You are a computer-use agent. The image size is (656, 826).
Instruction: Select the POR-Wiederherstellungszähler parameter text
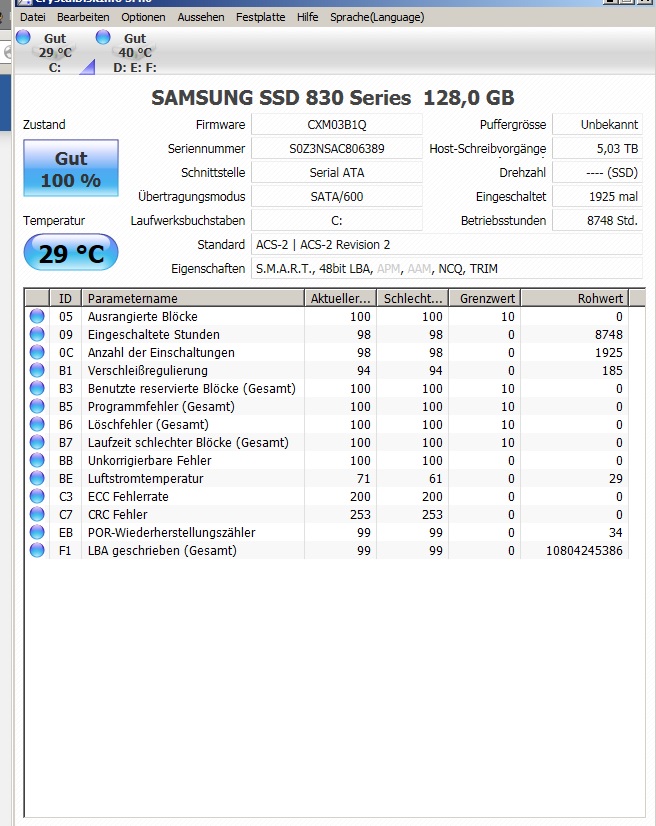click(x=171, y=533)
